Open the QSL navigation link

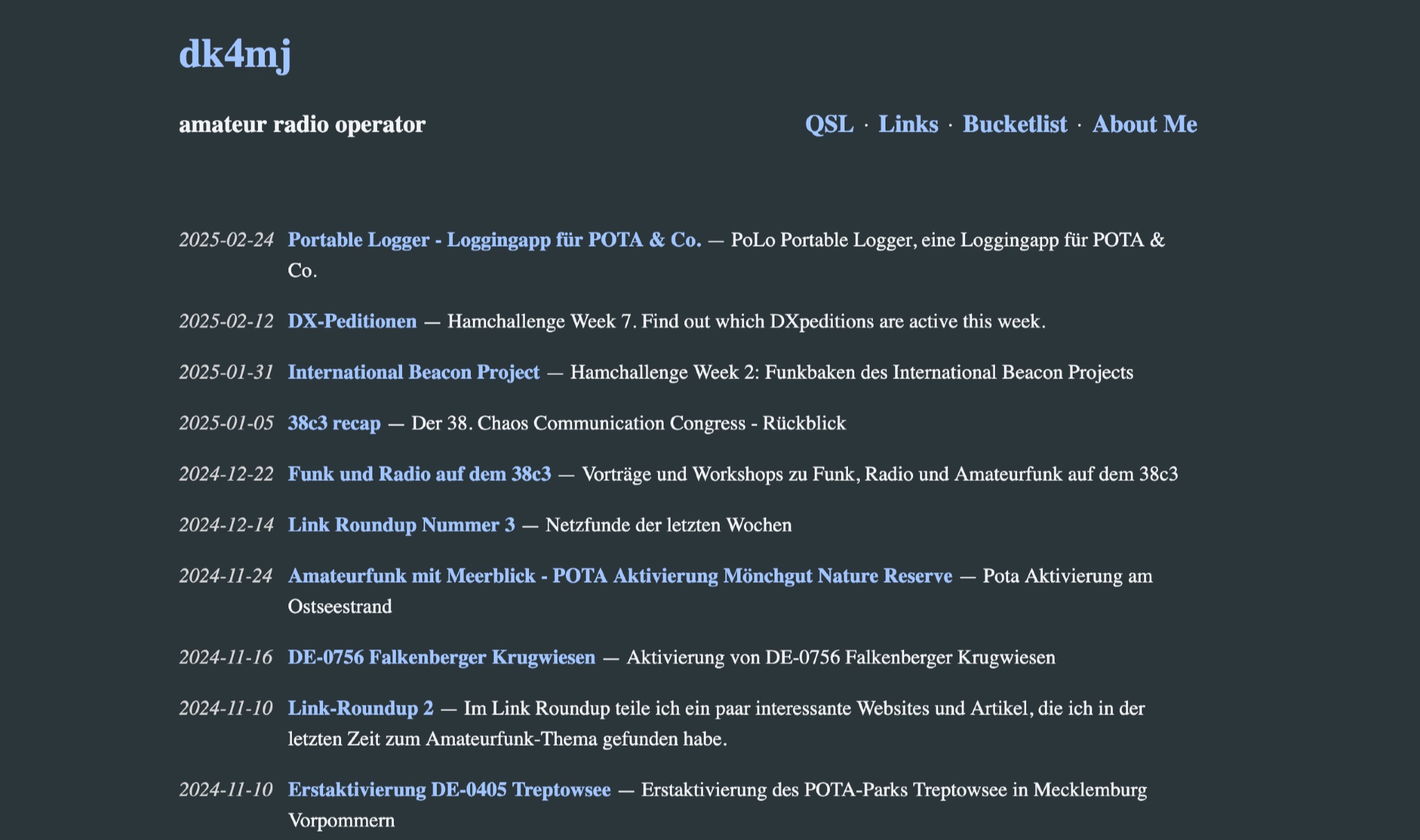click(829, 124)
